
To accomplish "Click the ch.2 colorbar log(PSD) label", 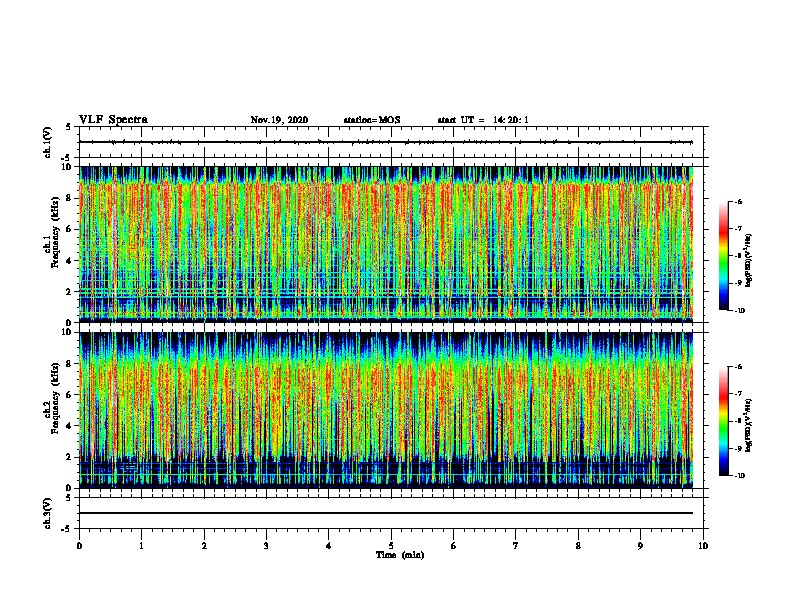I will (x=749, y=426).
